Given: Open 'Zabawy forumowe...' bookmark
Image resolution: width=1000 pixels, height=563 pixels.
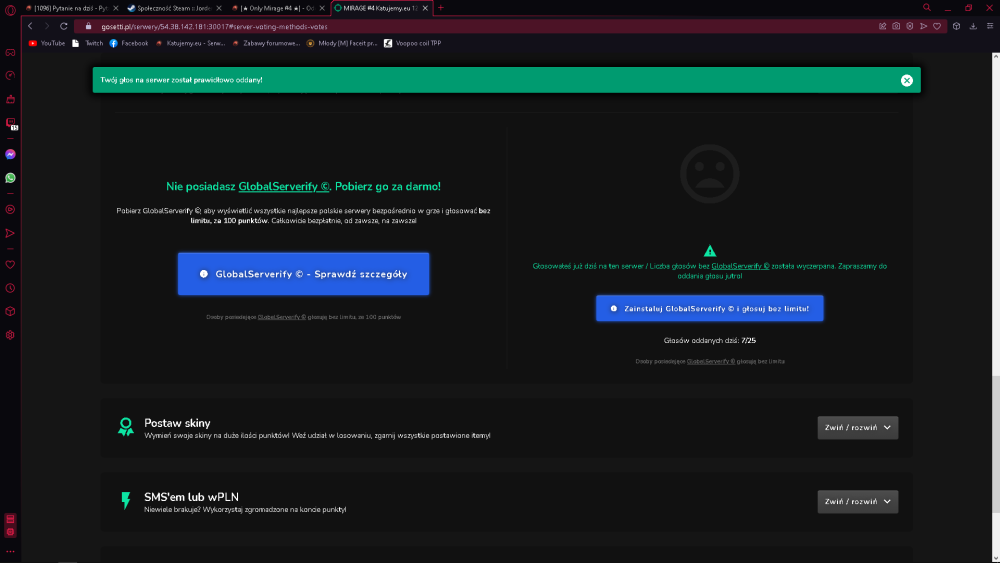Looking at the screenshot, I should pyautogui.click(x=266, y=43).
